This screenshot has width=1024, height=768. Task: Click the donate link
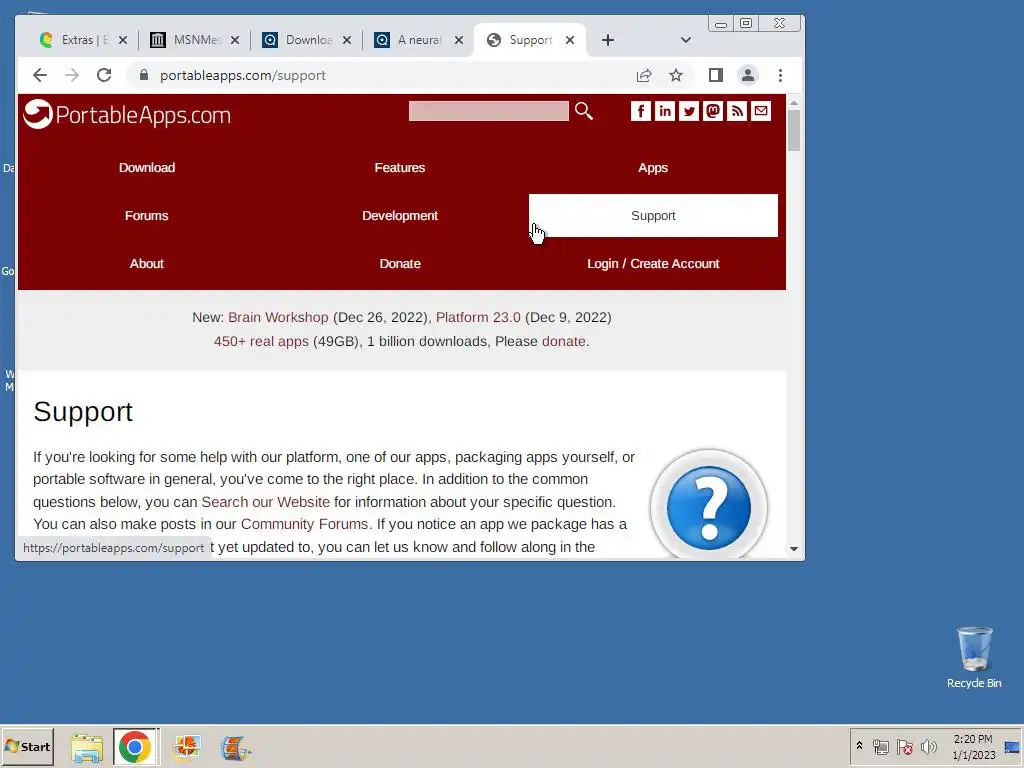(564, 342)
